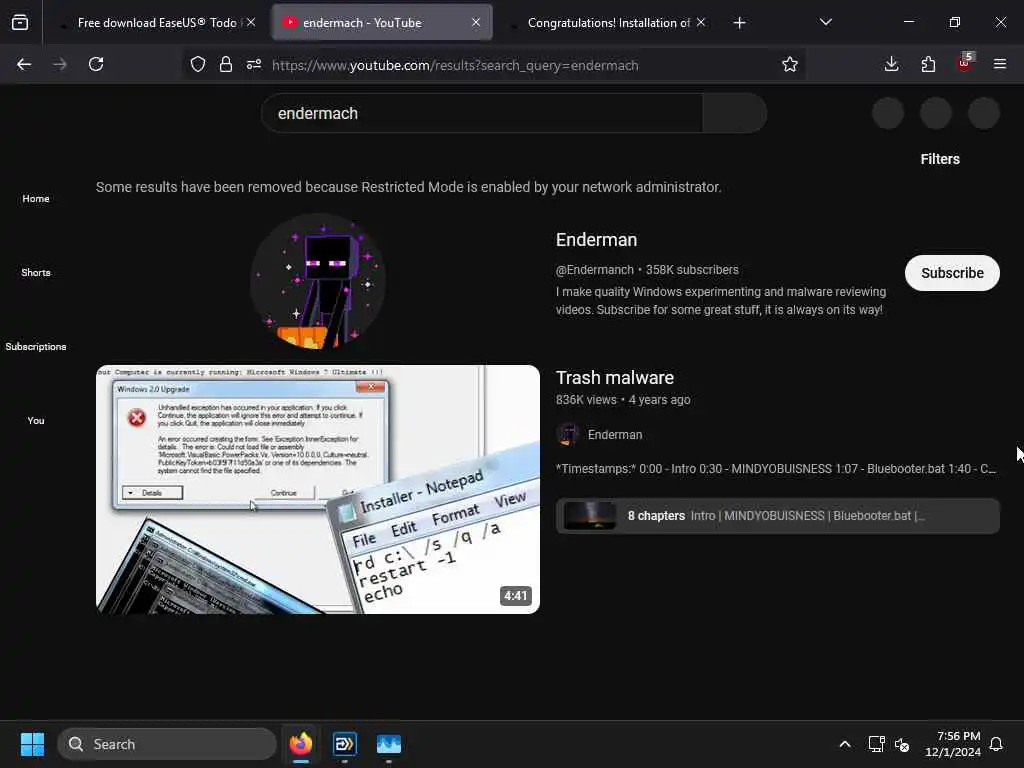
Task: Click the Windows taskbar Search box
Action: click(167, 744)
